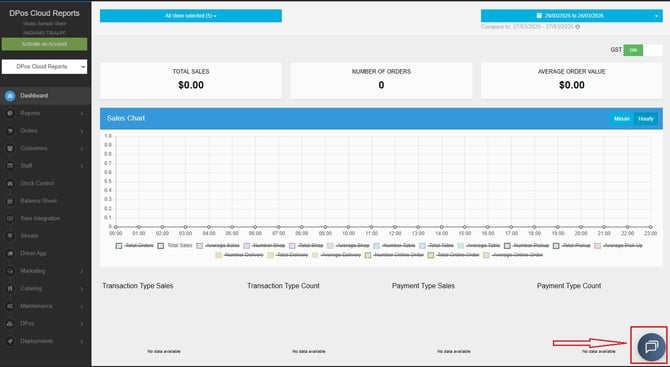Expand the DPos submenu chevron

(x=82, y=324)
